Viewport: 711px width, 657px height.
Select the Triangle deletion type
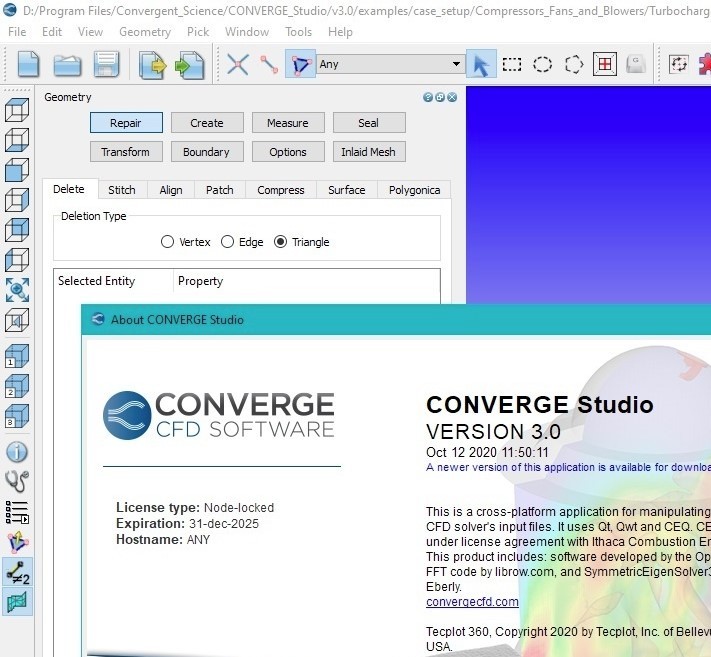(281, 242)
